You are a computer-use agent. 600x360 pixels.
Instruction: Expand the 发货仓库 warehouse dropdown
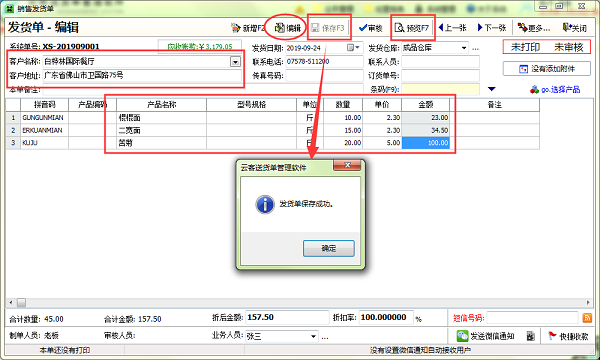464,48
